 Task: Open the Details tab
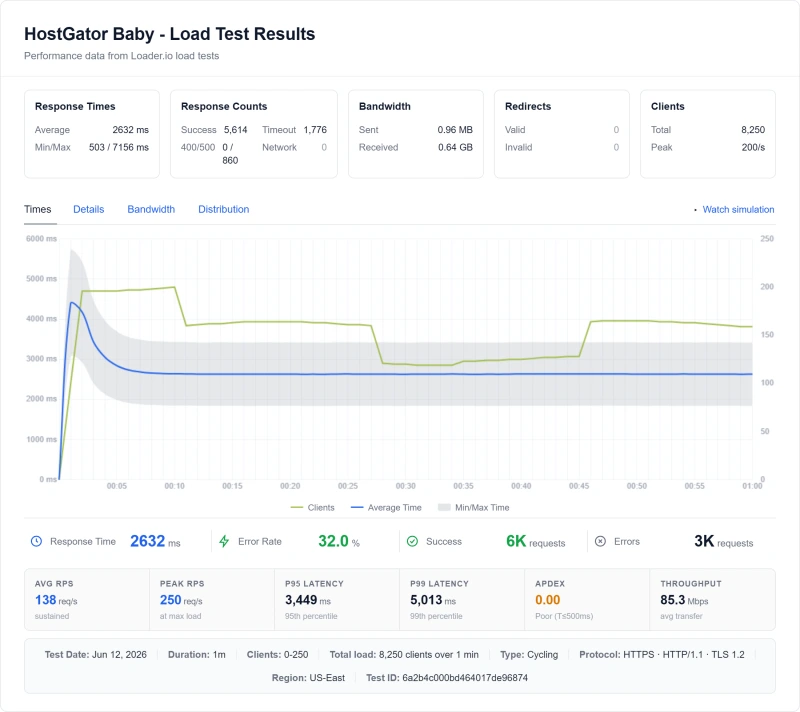coord(88,209)
